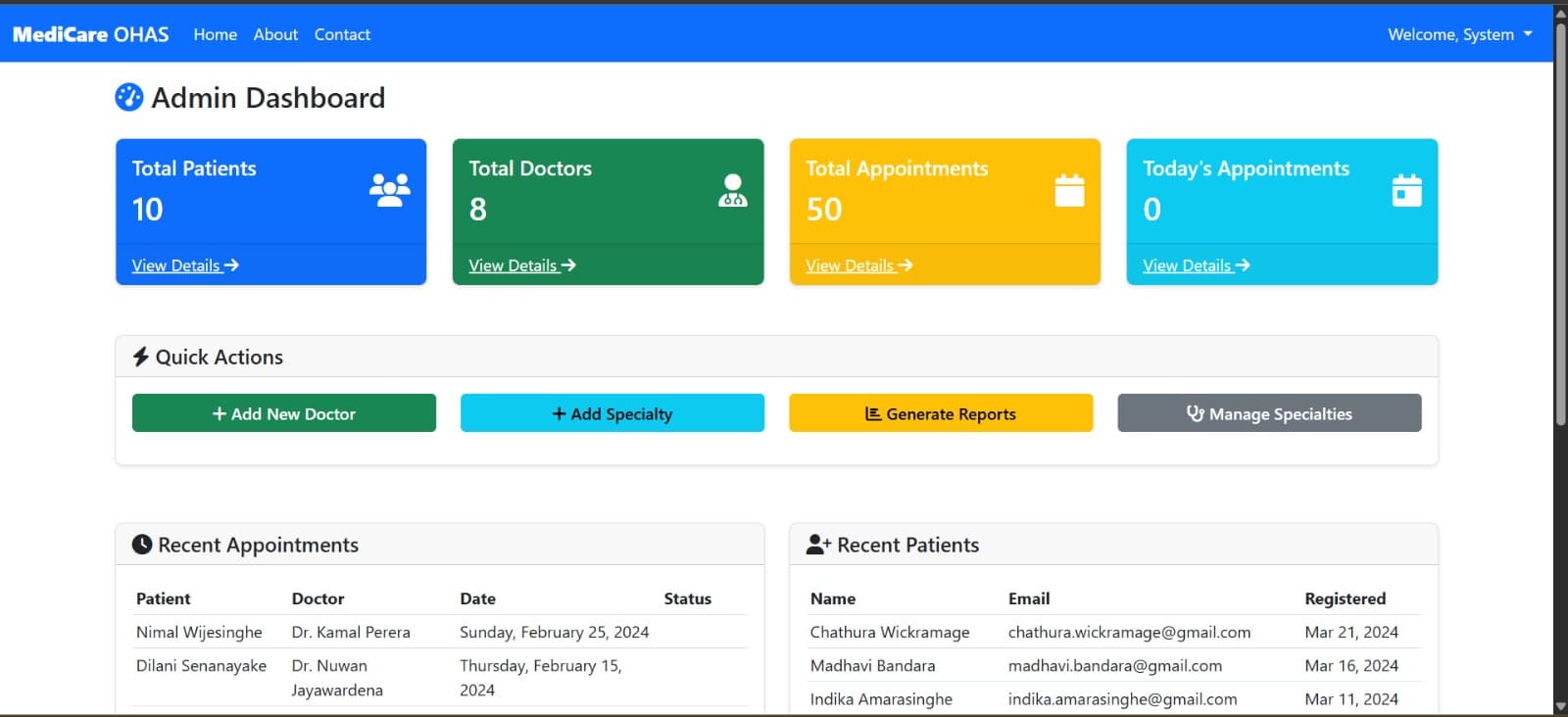The height and width of the screenshot is (717, 1568).
Task: Click the Quick Actions lightning bolt icon
Action: [x=141, y=357]
